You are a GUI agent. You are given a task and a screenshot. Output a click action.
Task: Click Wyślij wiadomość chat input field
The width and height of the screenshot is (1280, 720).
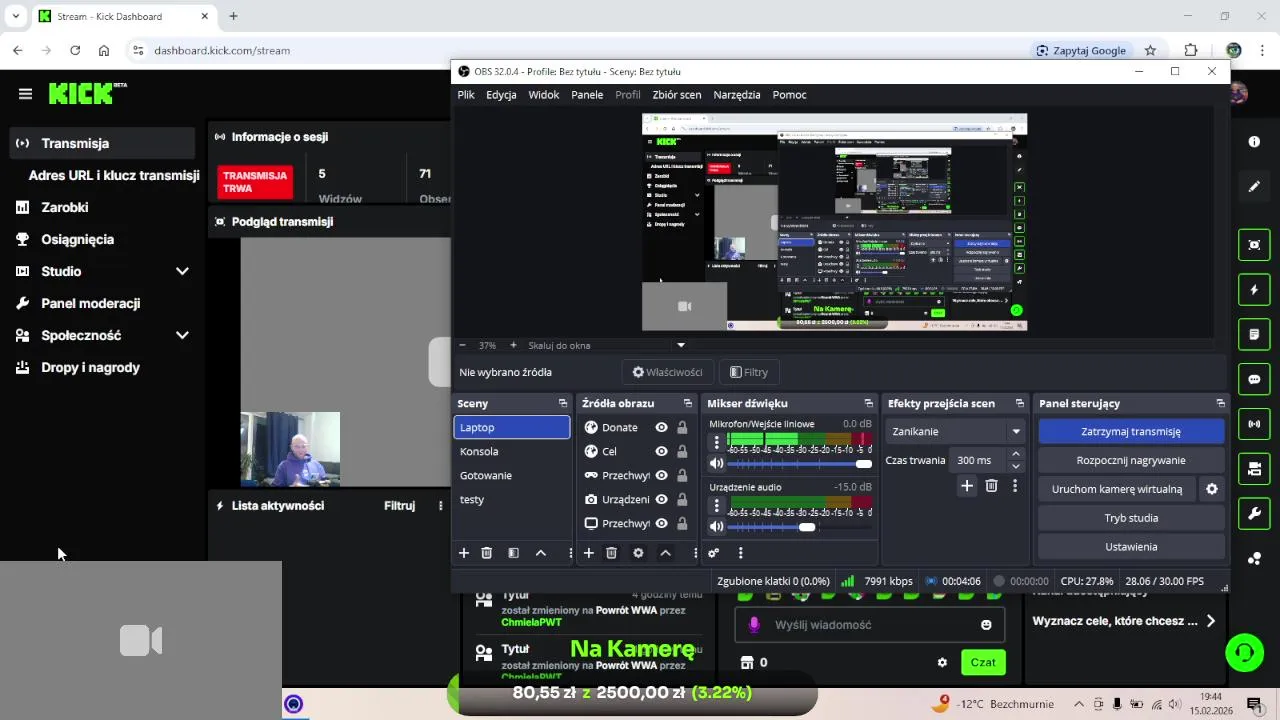(x=870, y=625)
